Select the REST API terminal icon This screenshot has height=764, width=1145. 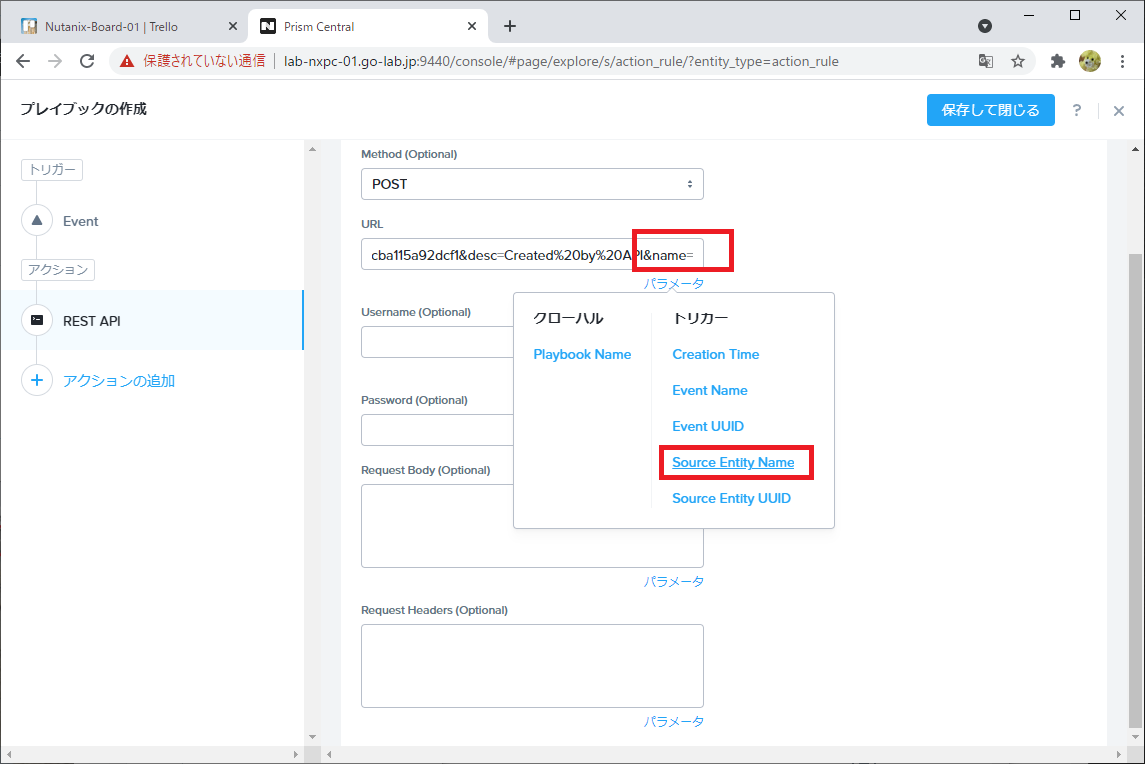(37, 321)
